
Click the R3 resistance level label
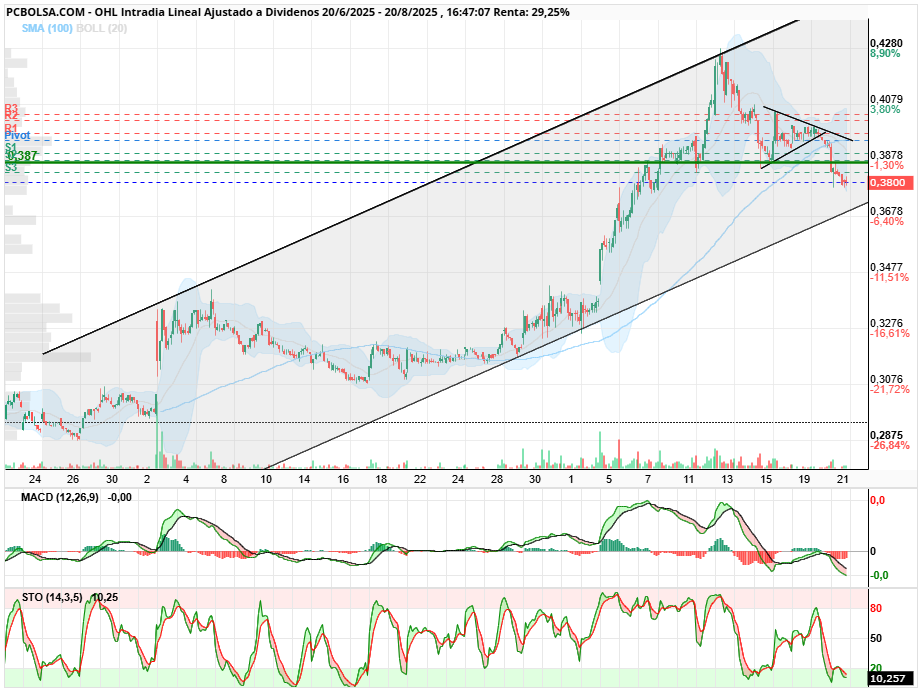click(11, 108)
